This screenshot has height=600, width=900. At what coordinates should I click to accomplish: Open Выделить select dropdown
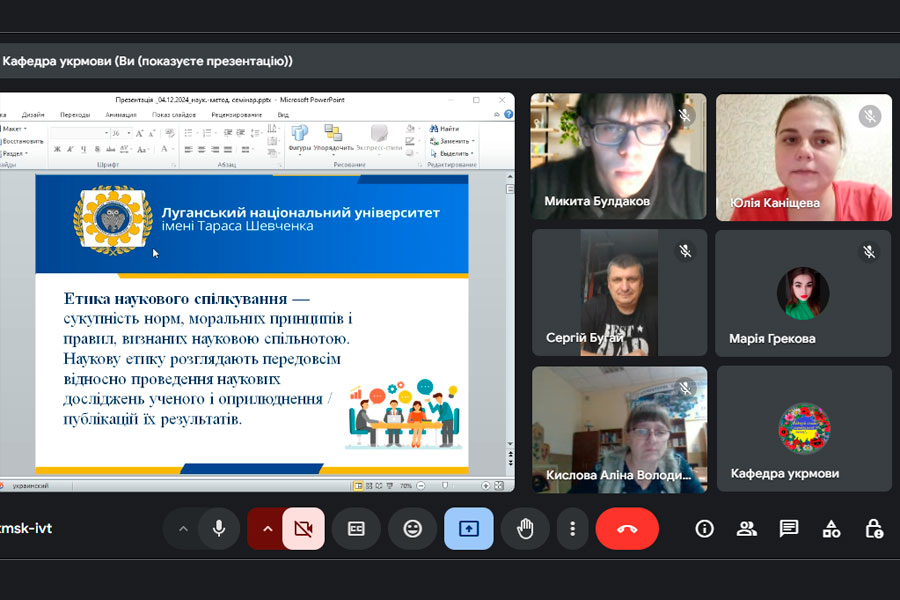tap(452, 154)
